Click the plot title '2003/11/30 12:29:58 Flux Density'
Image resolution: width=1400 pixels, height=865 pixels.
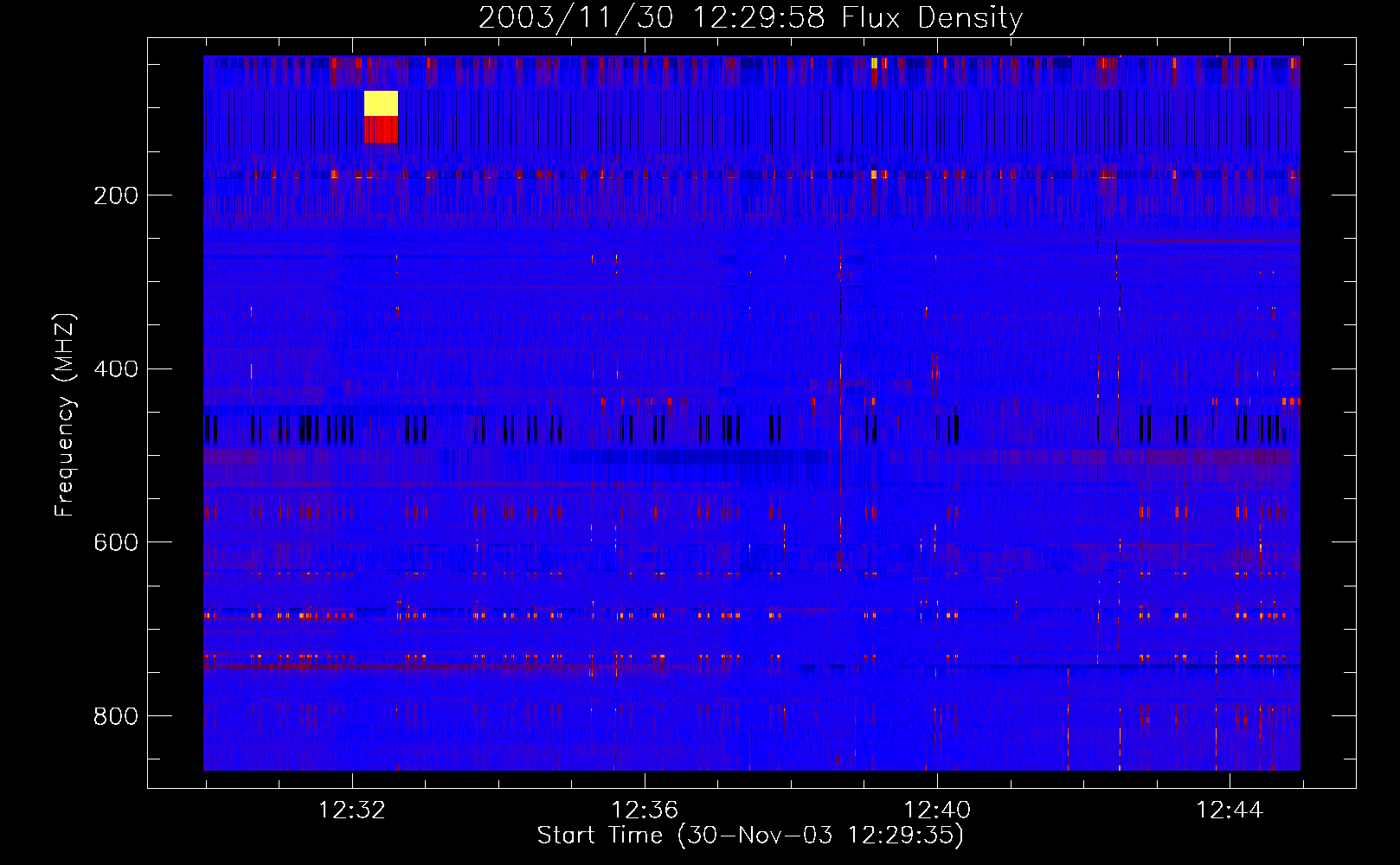click(x=750, y=17)
